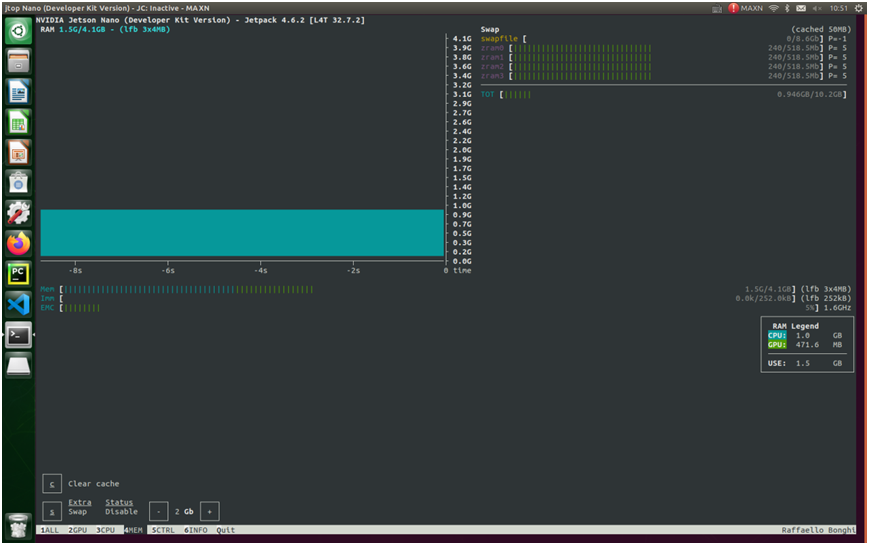Open the Trash icon in dock

tap(18, 526)
